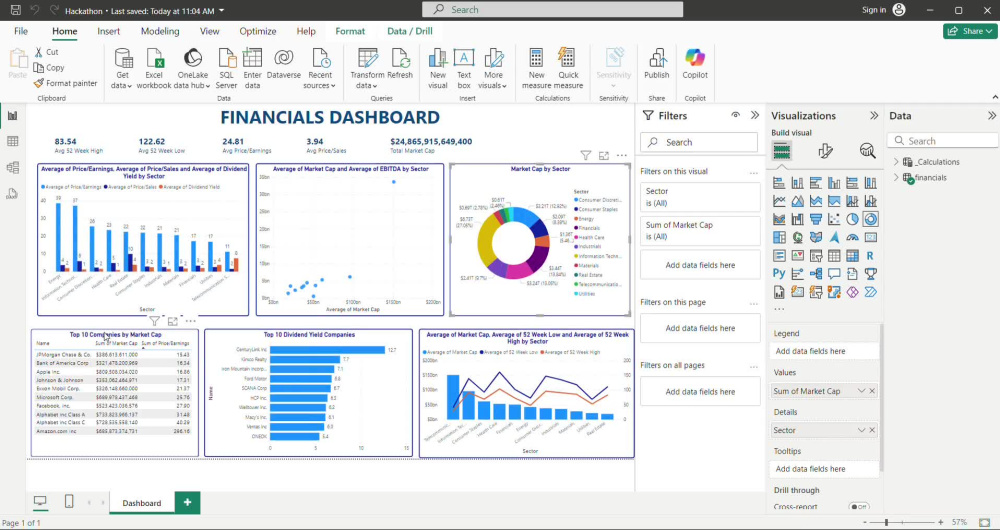The image size is (1000, 530).
Task: Click the Quick measure ribbon icon
Action: [568, 69]
